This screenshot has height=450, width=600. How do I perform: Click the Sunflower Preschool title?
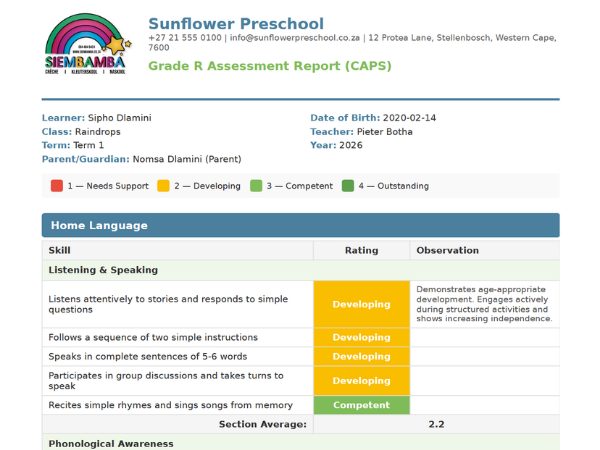(236, 24)
